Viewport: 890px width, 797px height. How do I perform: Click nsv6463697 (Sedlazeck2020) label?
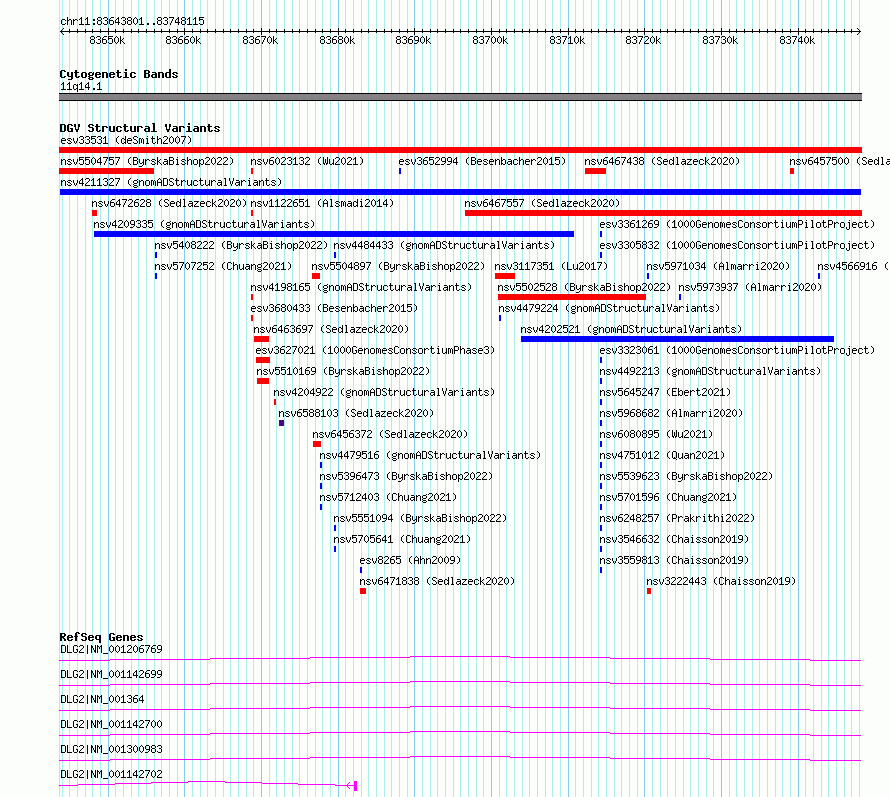(x=331, y=329)
